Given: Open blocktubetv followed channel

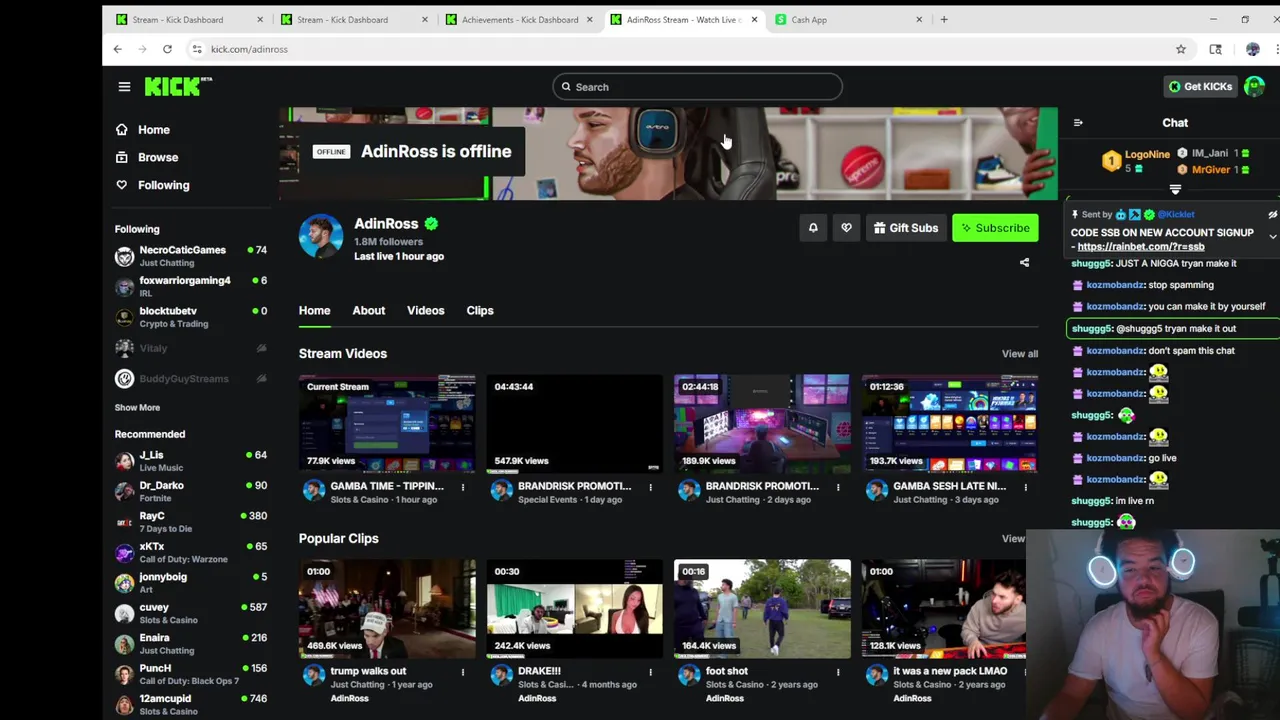Looking at the screenshot, I should 190,317.
